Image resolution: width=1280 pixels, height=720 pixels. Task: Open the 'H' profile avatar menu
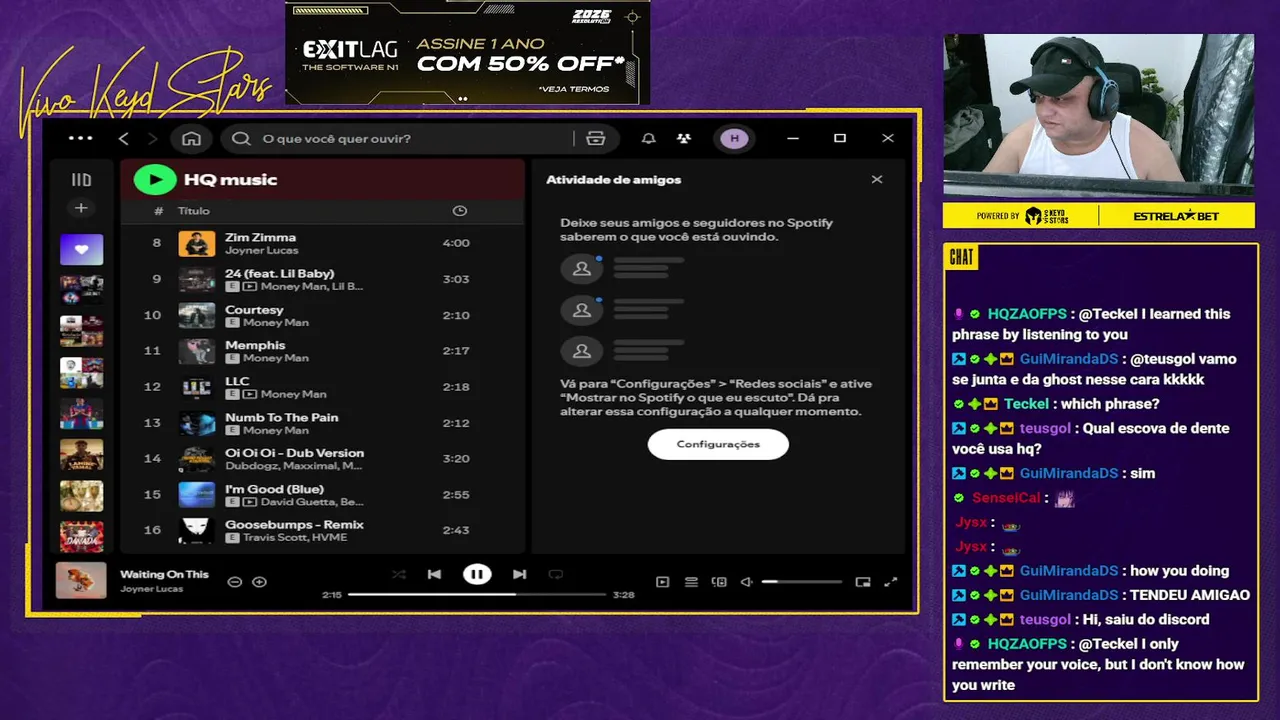pos(734,138)
